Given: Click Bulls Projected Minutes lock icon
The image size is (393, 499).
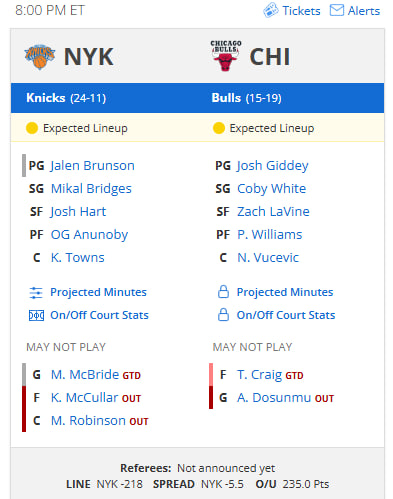Looking at the screenshot, I should click(223, 292).
